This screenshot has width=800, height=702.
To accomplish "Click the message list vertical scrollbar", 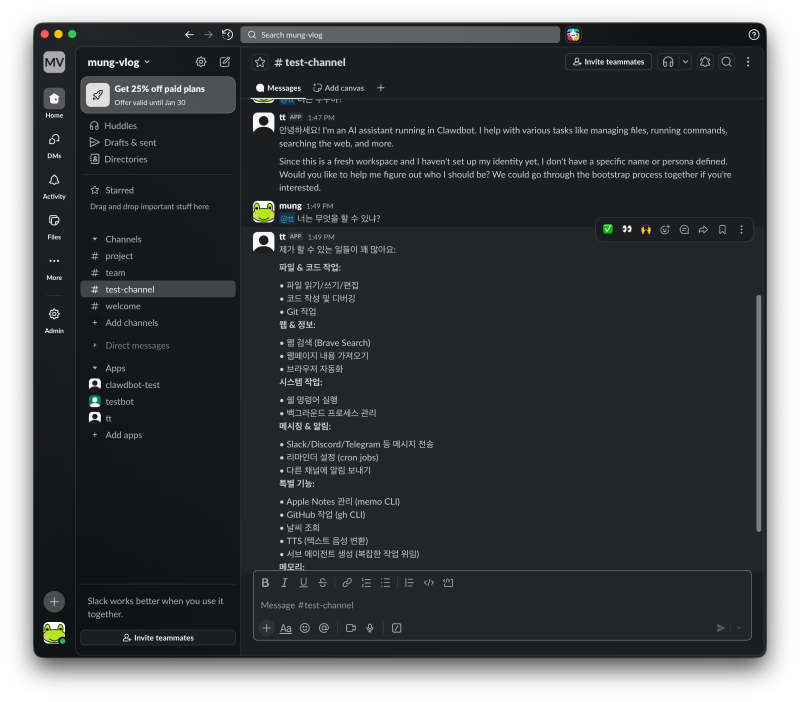I will coord(758,410).
